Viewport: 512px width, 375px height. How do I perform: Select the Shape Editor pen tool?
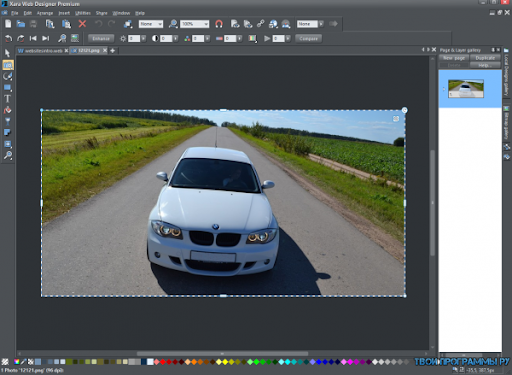pos(7,76)
